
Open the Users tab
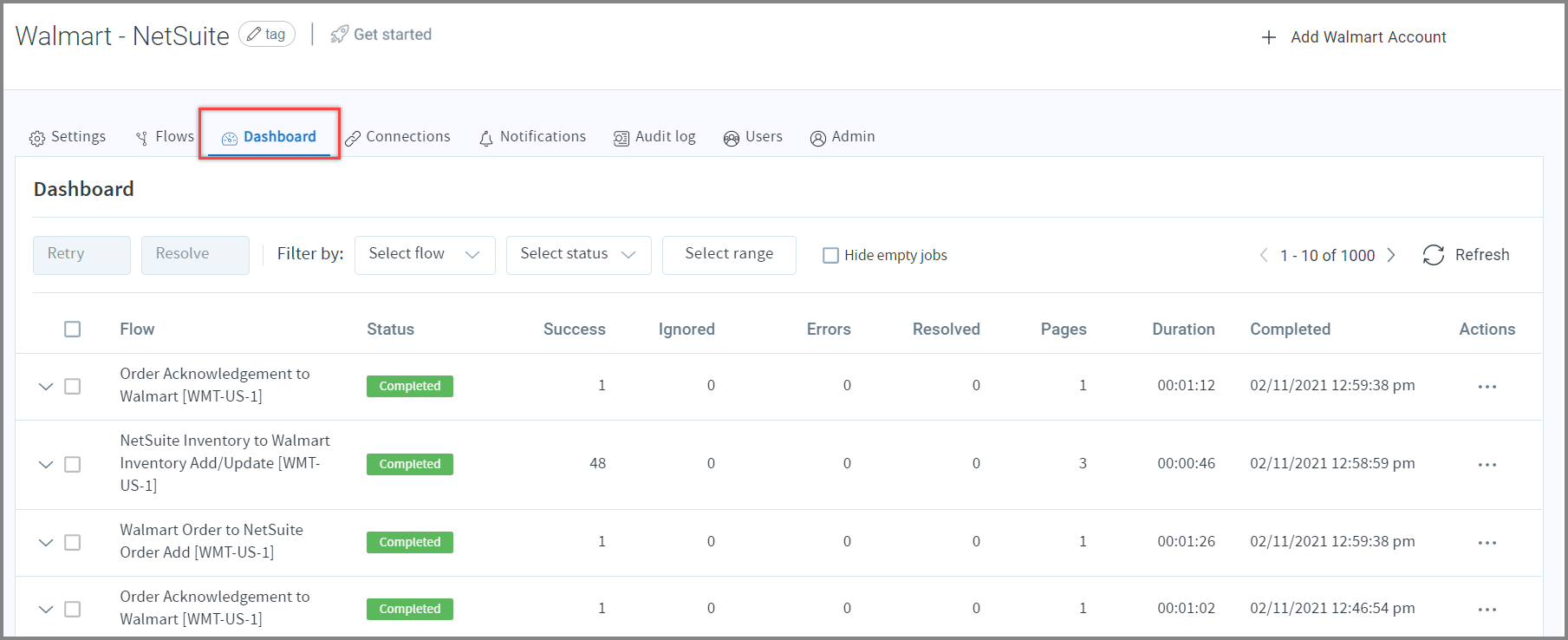pyautogui.click(x=753, y=137)
